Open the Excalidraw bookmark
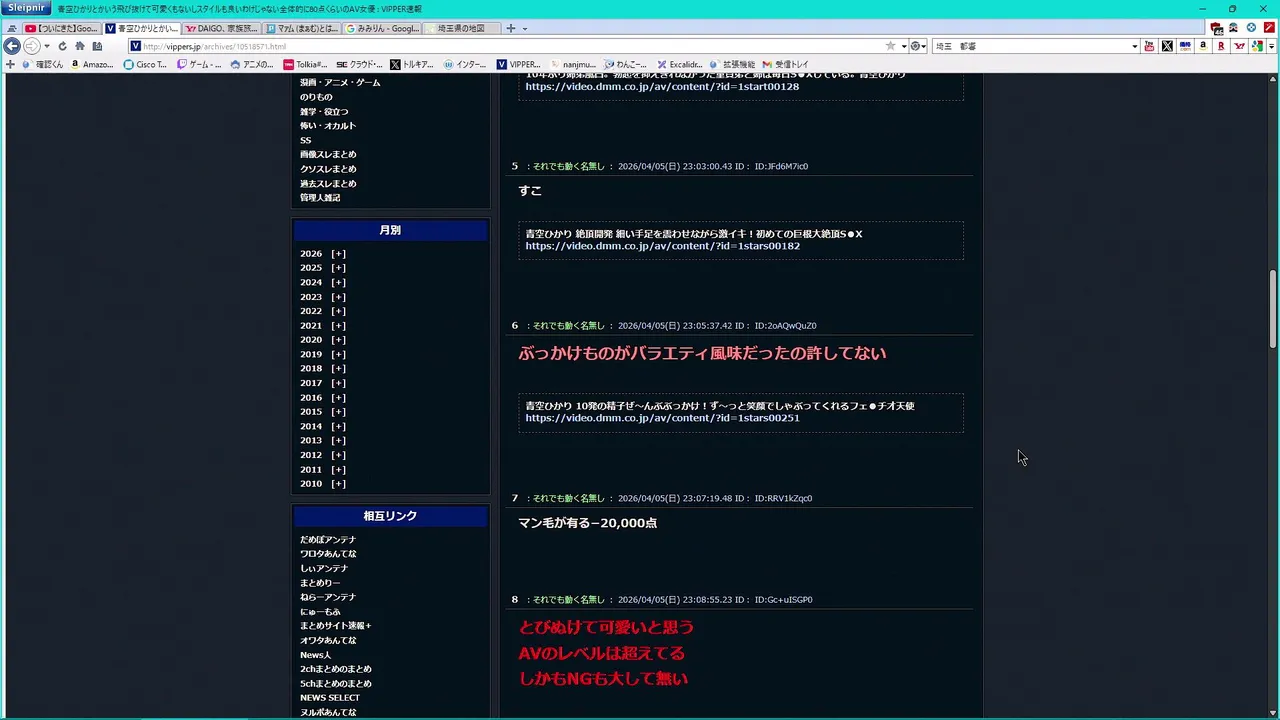Viewport: 1280px width, 720px height. click(x=679, y=65)
